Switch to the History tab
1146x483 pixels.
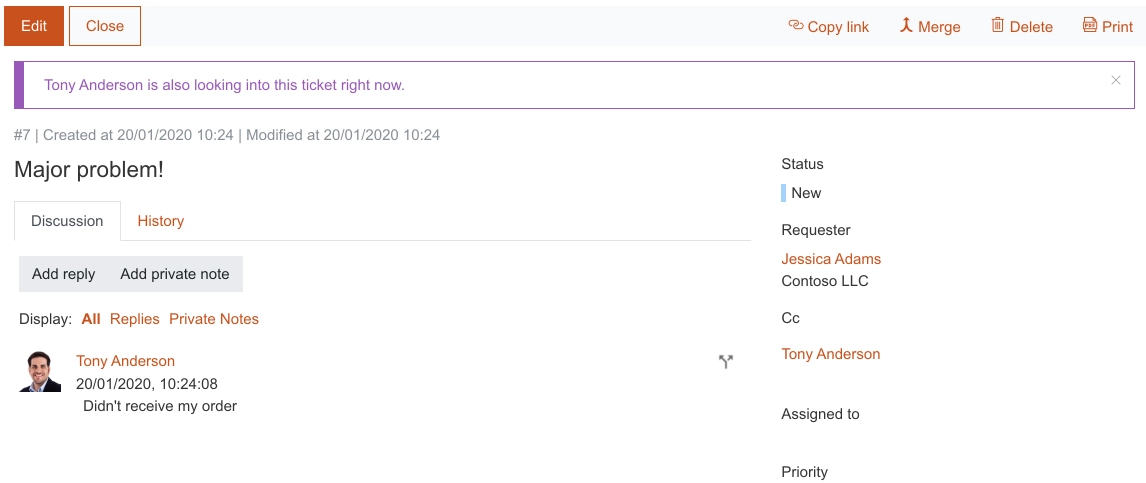(x=161, y=221)
